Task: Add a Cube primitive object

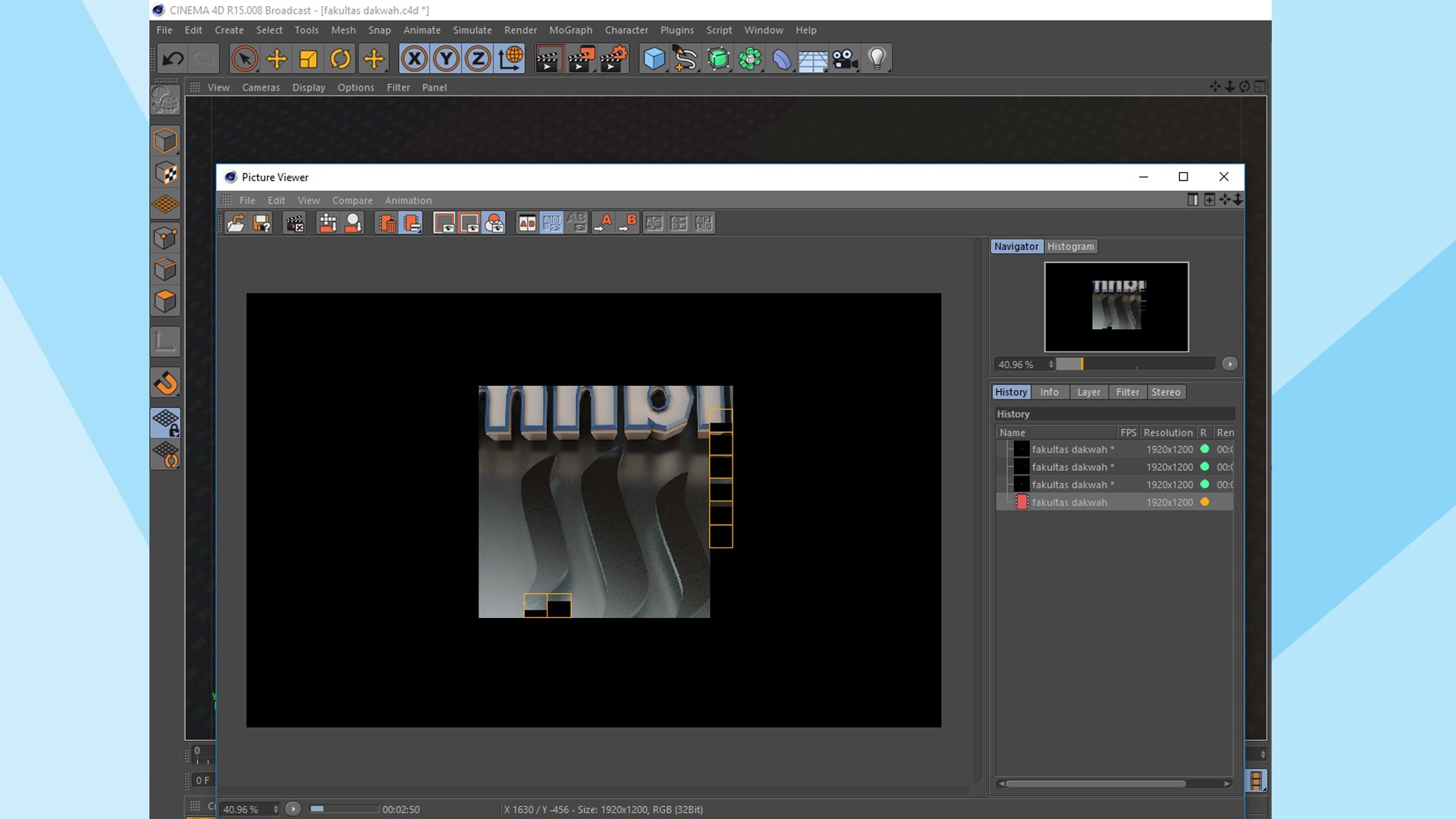Action: [654, 58]
